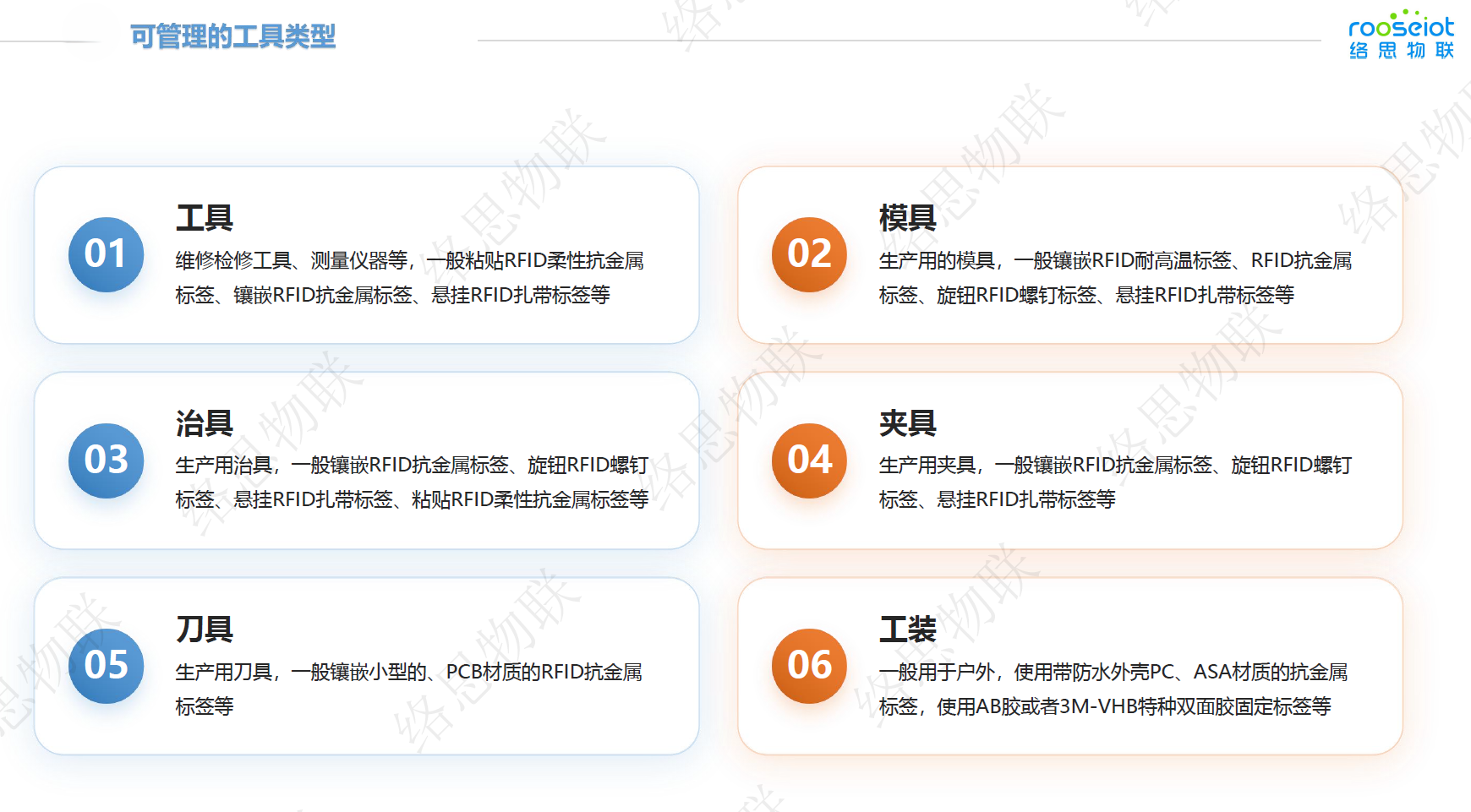Select the orange 04 circle badge
Screen dimensions: 1471x812
[809, 460]
